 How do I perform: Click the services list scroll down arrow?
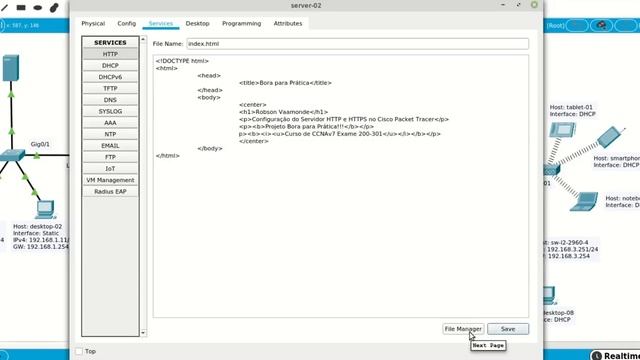click(x=143, y=333)
